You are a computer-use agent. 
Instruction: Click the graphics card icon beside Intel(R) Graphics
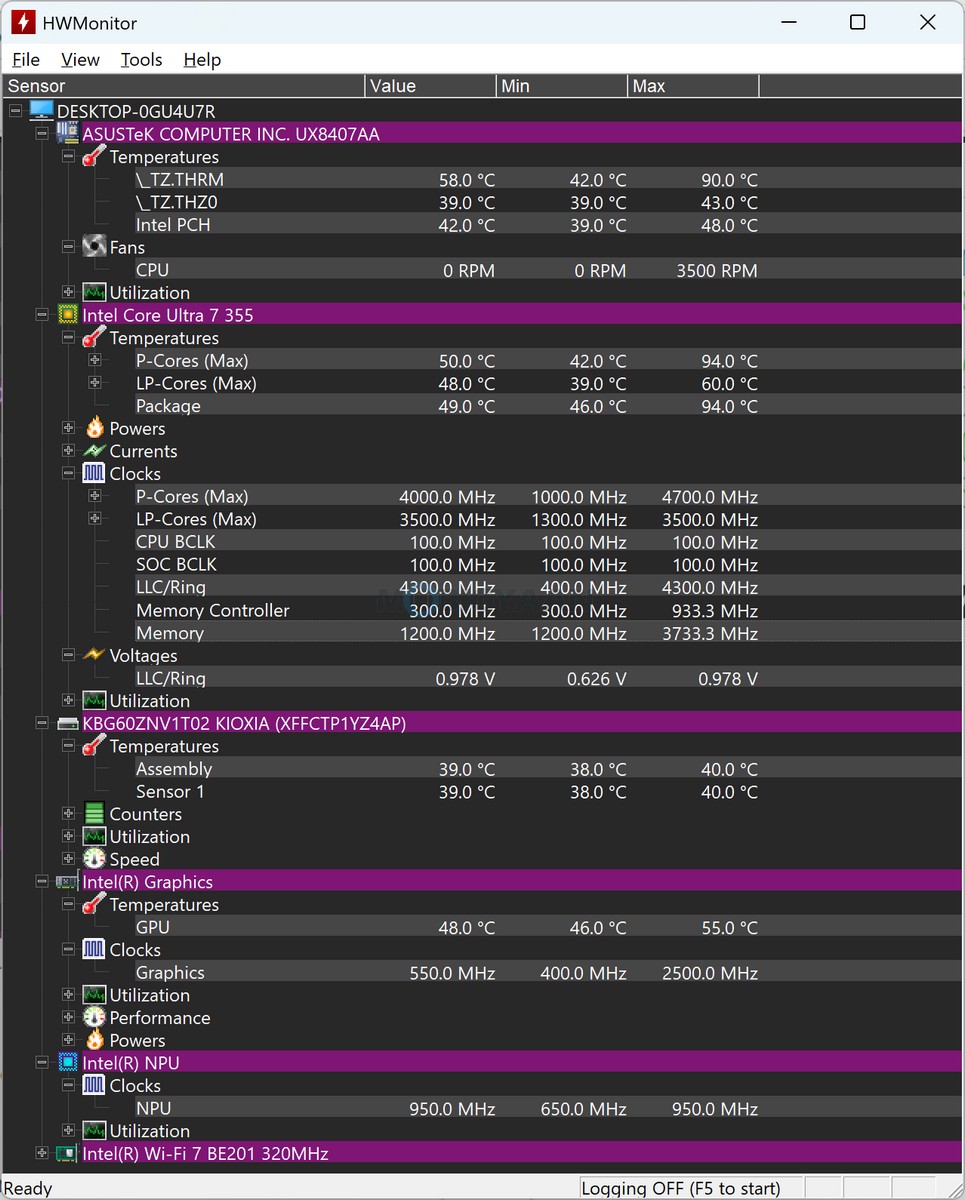pyautogui.click(x=67, y=881)
